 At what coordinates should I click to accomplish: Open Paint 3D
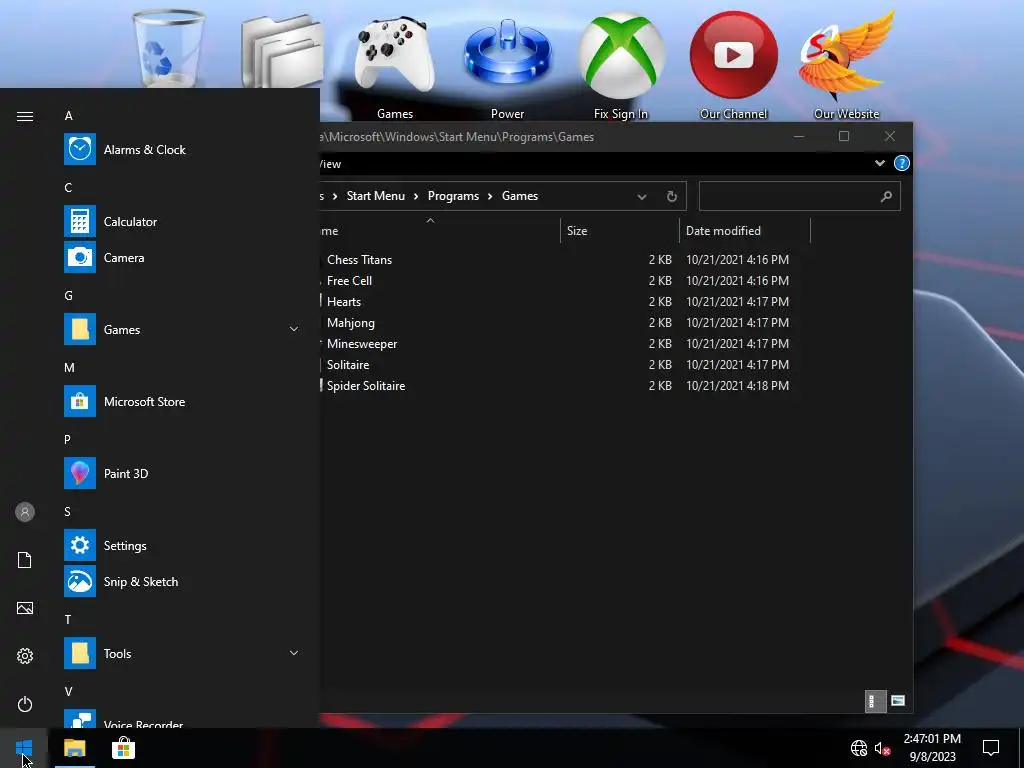(180, 473)
